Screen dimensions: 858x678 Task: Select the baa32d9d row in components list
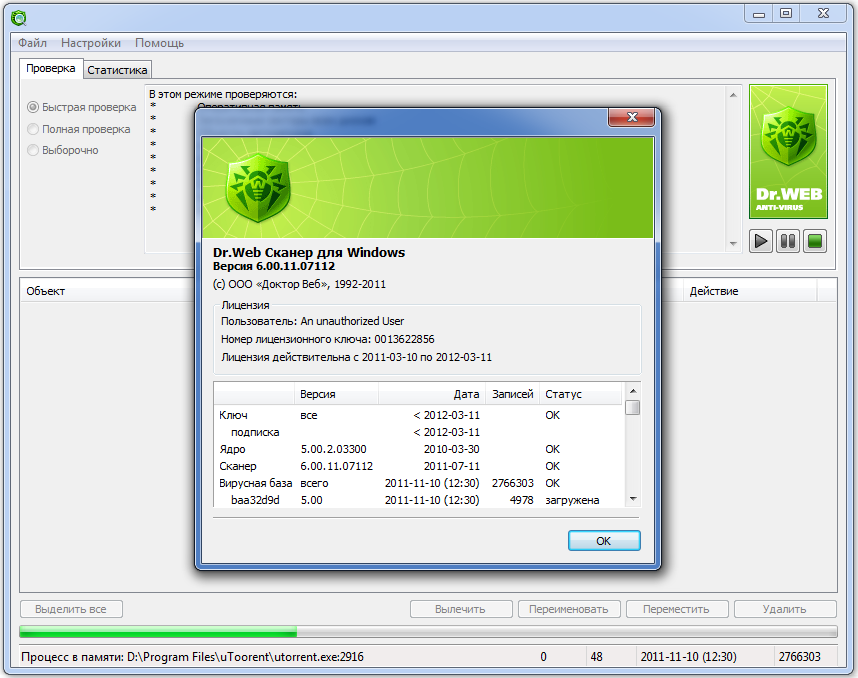click(420, 500)
